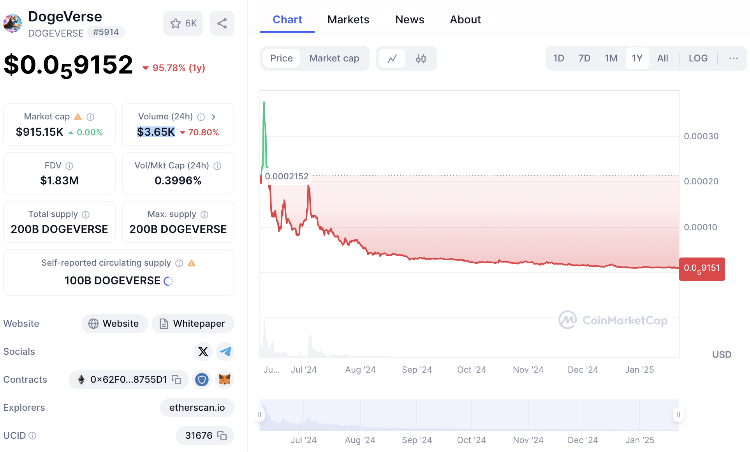
Task: Add token to MetaMask fox icon
Action: pos(224,380)
